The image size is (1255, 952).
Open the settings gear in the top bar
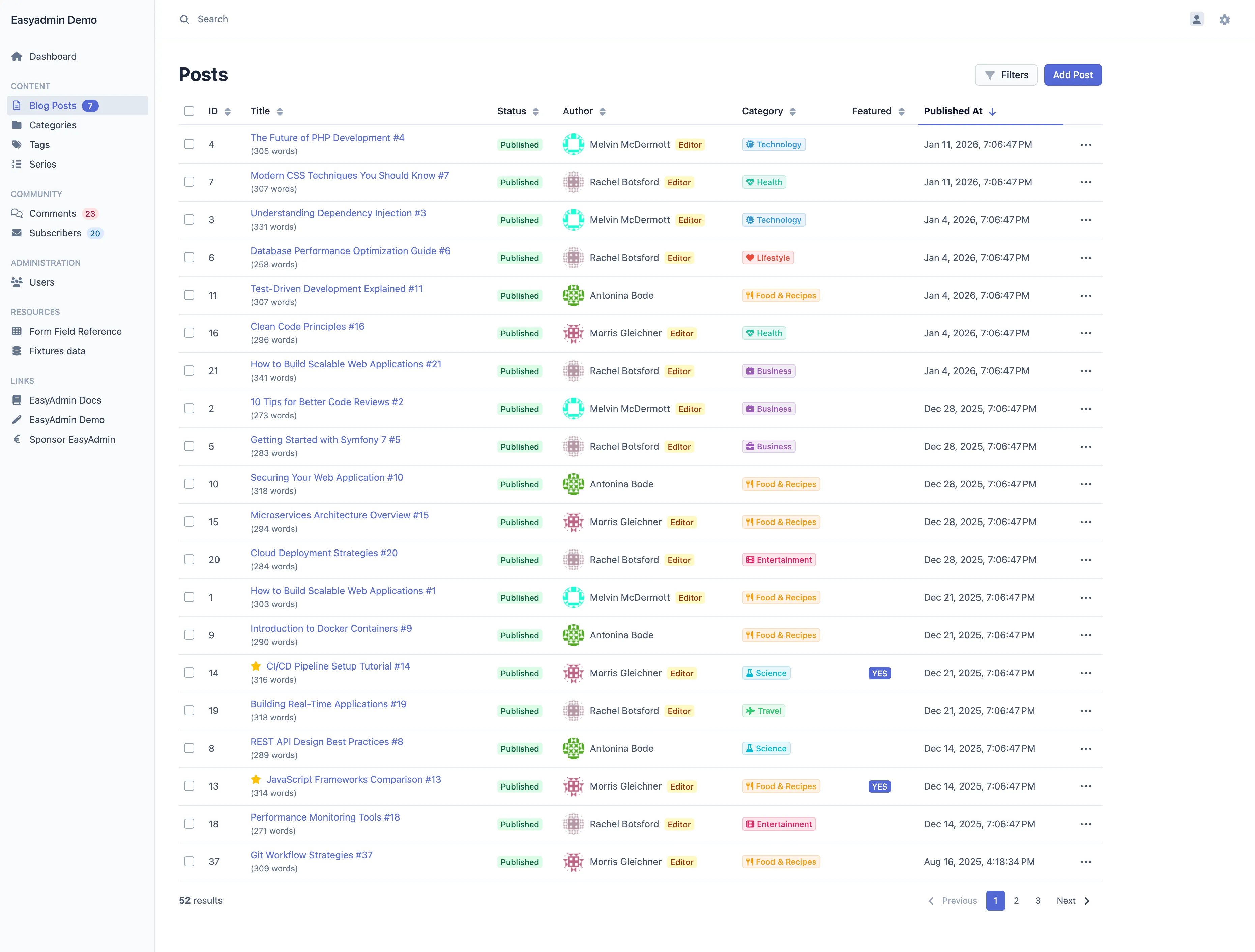pos(1224,19)
